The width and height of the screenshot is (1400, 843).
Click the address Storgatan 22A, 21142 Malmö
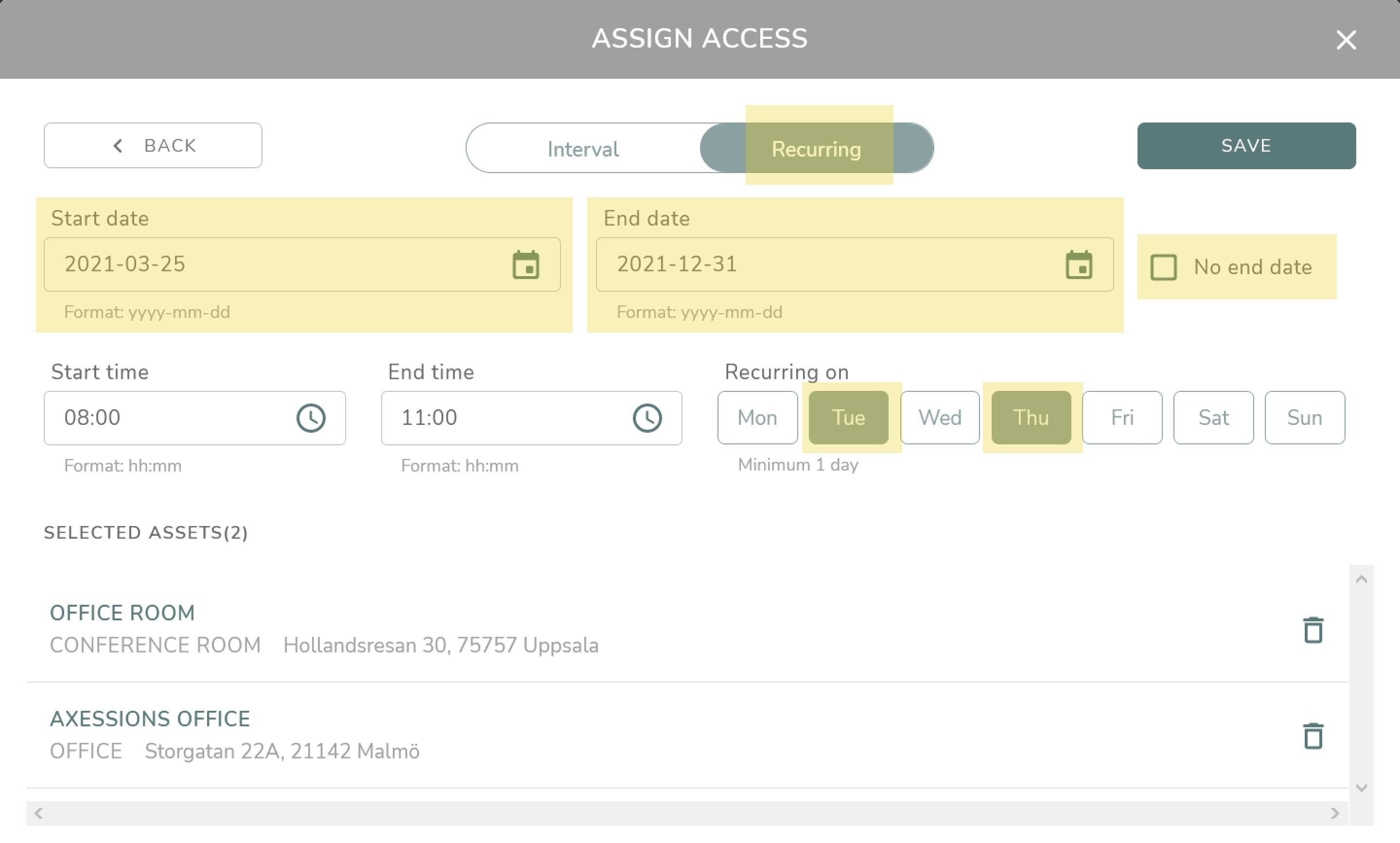pos(282,751)
